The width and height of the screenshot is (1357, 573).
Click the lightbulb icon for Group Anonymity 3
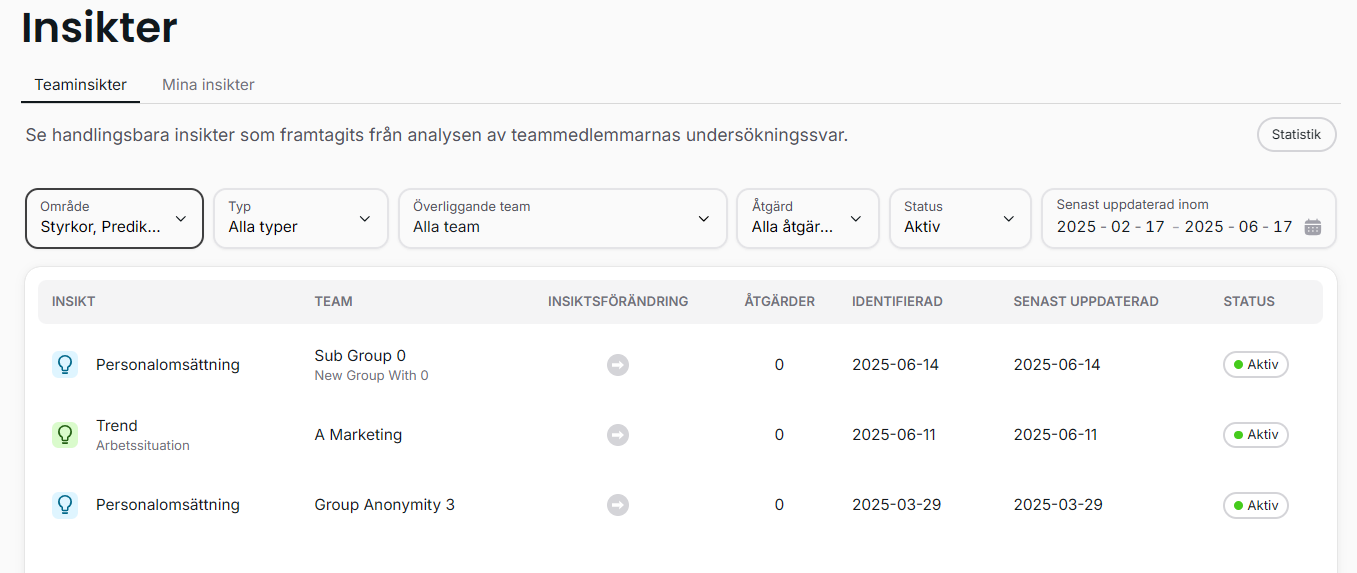[x=65, y=505]
